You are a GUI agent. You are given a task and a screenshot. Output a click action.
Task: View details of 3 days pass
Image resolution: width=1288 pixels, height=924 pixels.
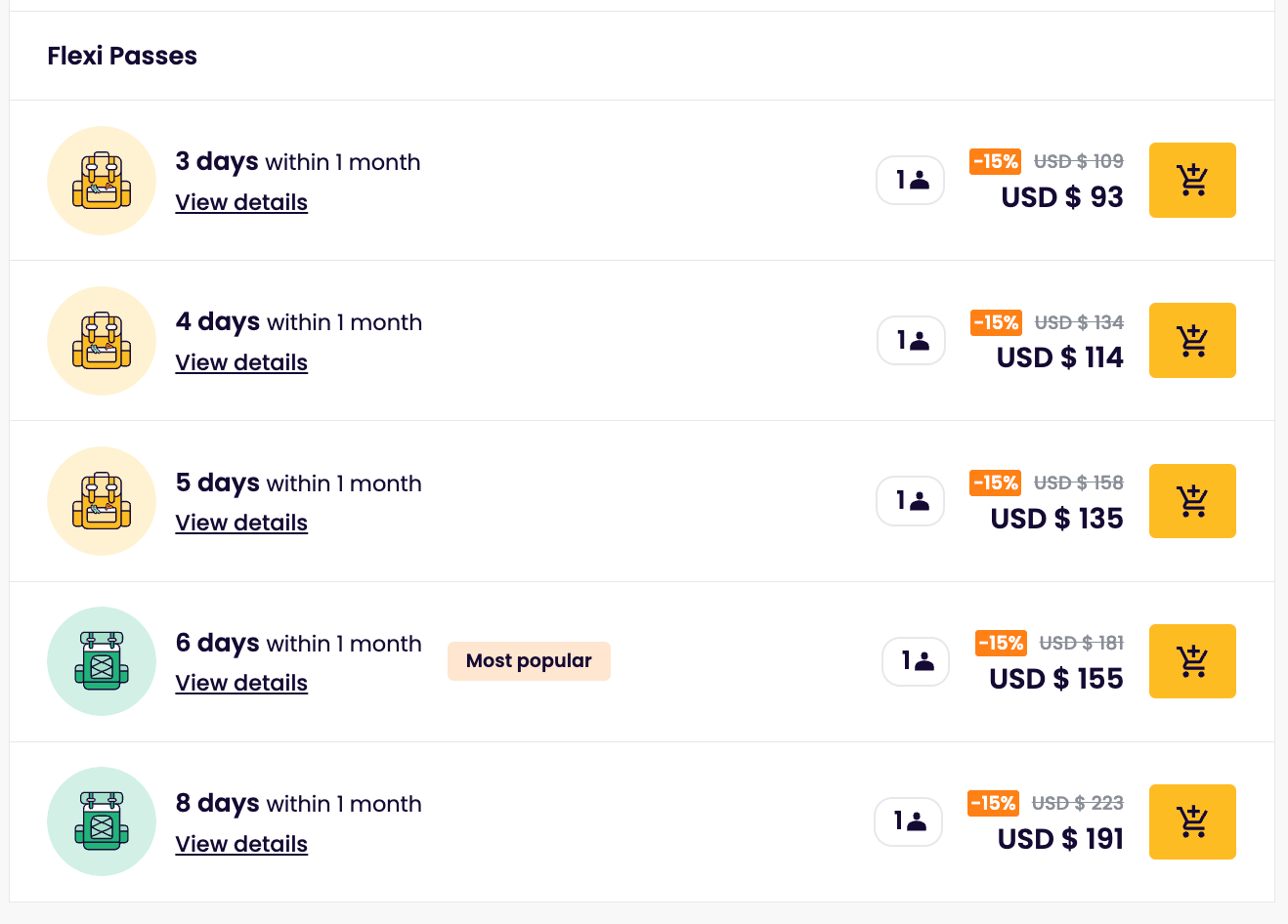pos(241,202)
